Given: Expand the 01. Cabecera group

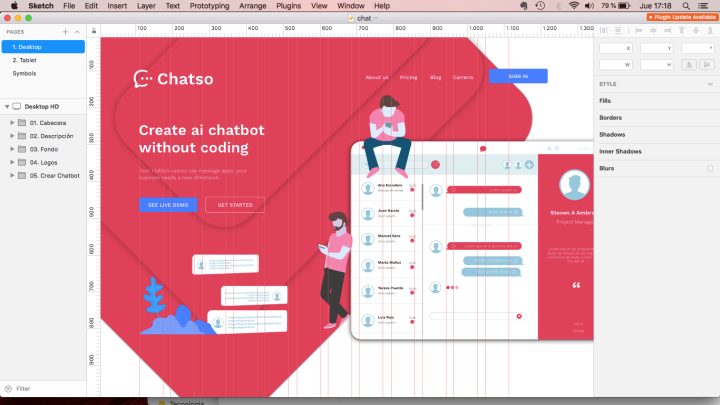Looking at the screenshot, I should (12, 123).
